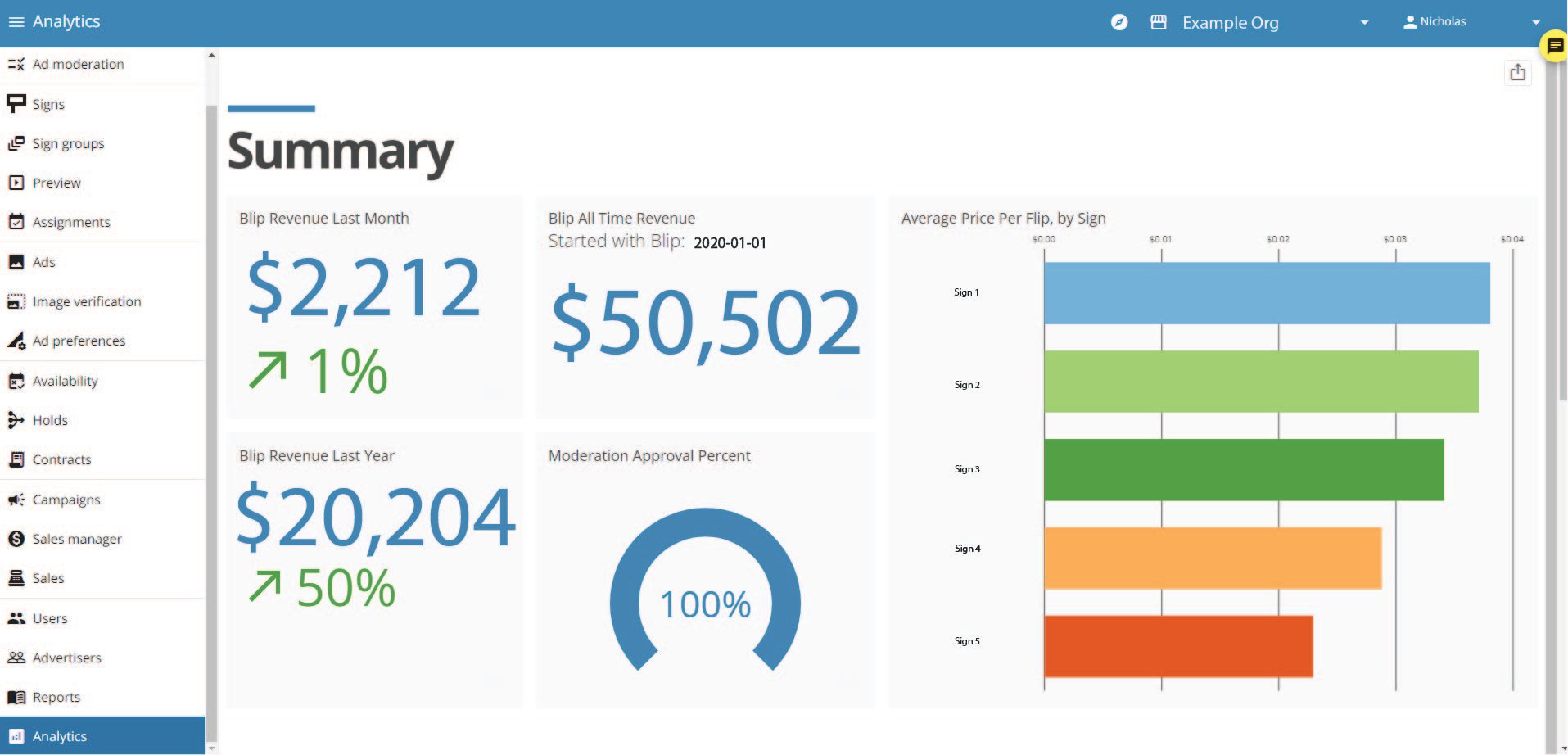Open the Holds icon in the sidebar
The image size is (1568, 755).
pos(16,420)
